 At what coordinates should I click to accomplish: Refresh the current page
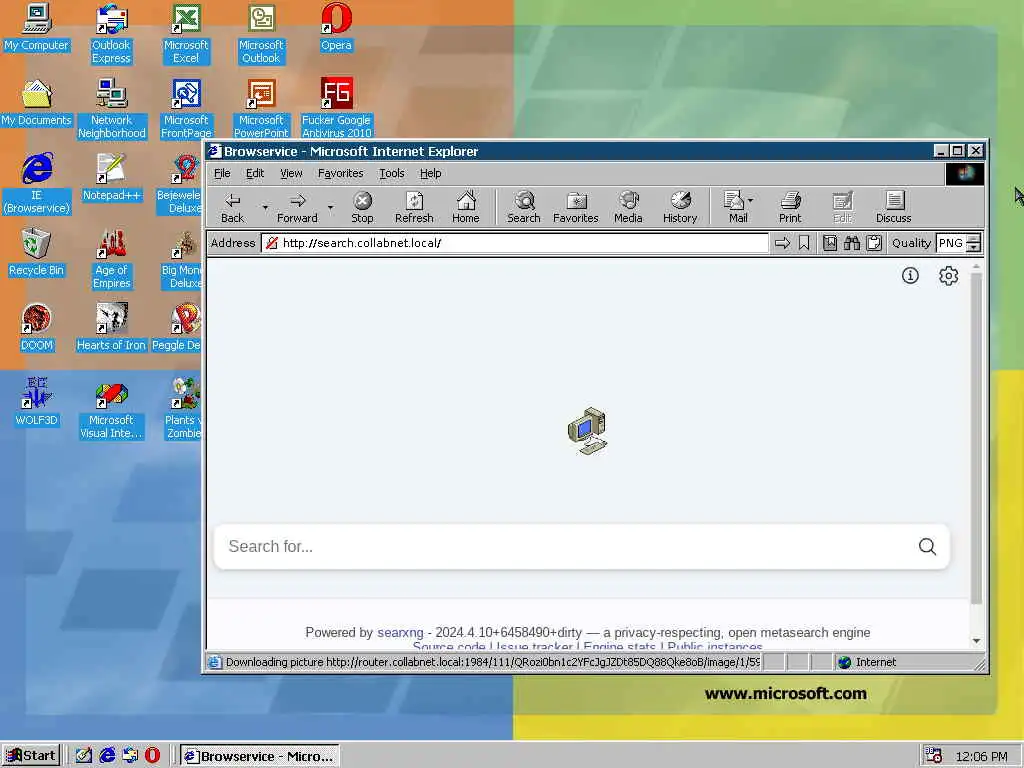414,208
